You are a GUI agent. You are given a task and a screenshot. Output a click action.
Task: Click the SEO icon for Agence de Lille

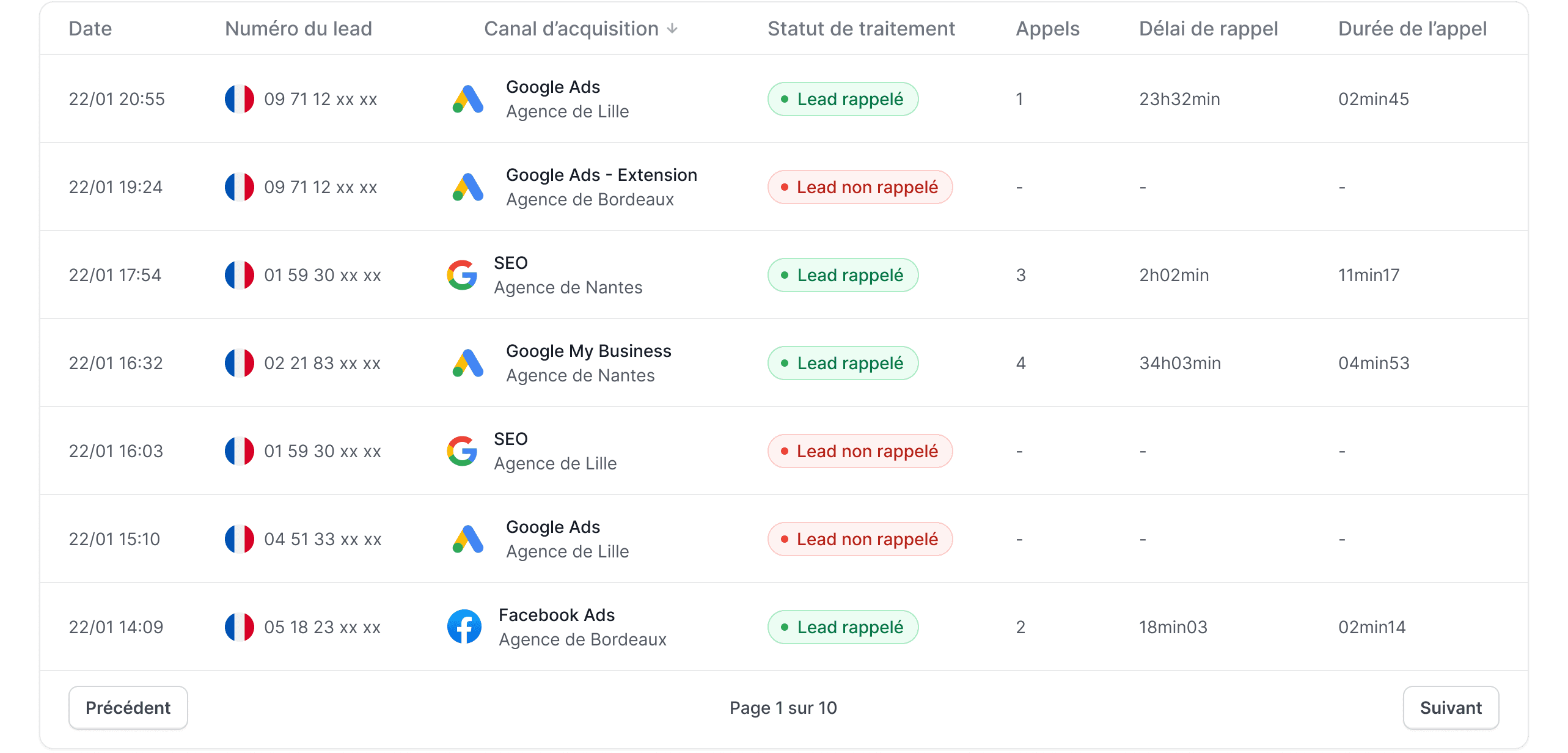461,450
